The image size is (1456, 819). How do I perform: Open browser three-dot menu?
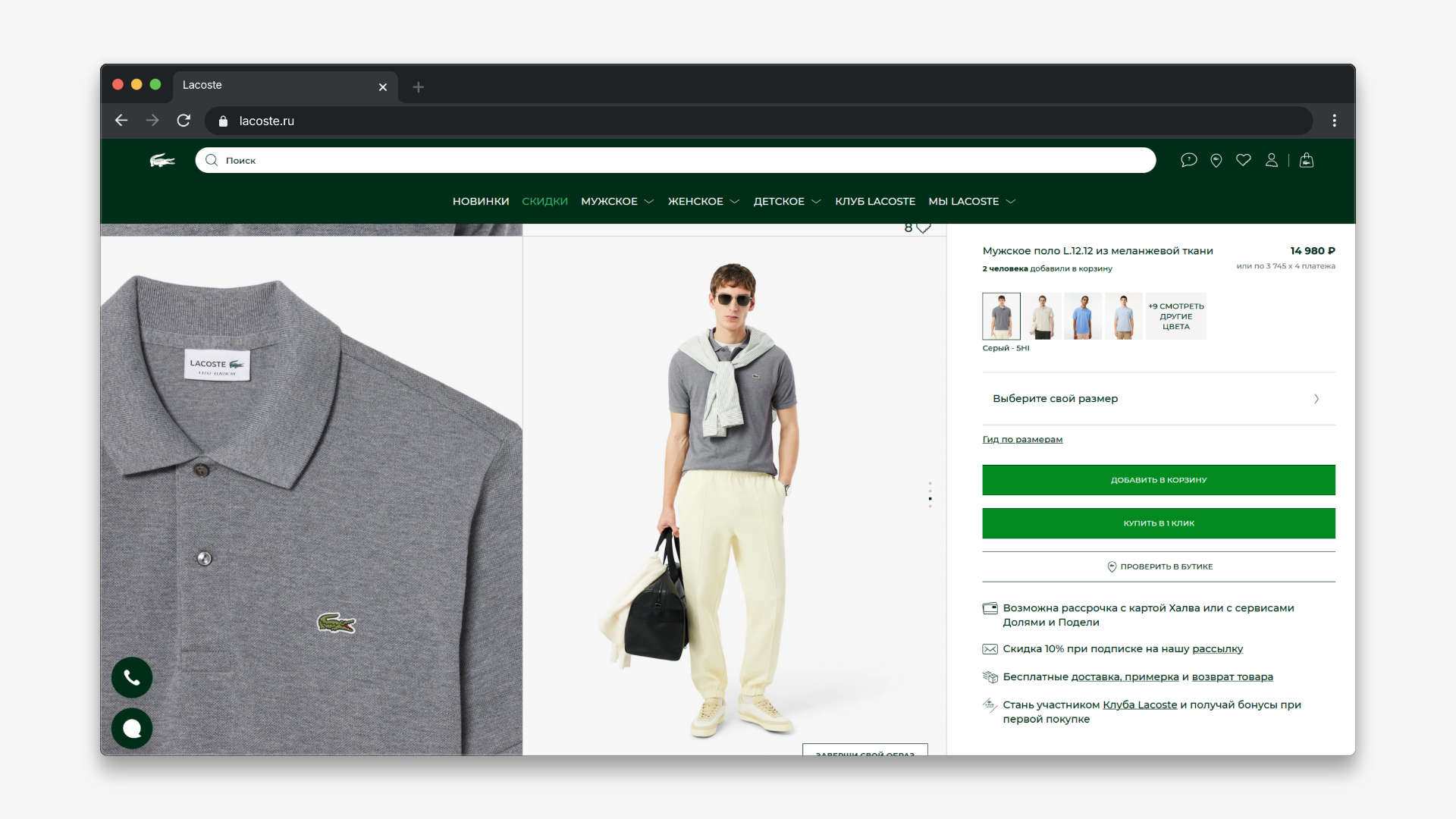click(x=1334, y=121)
